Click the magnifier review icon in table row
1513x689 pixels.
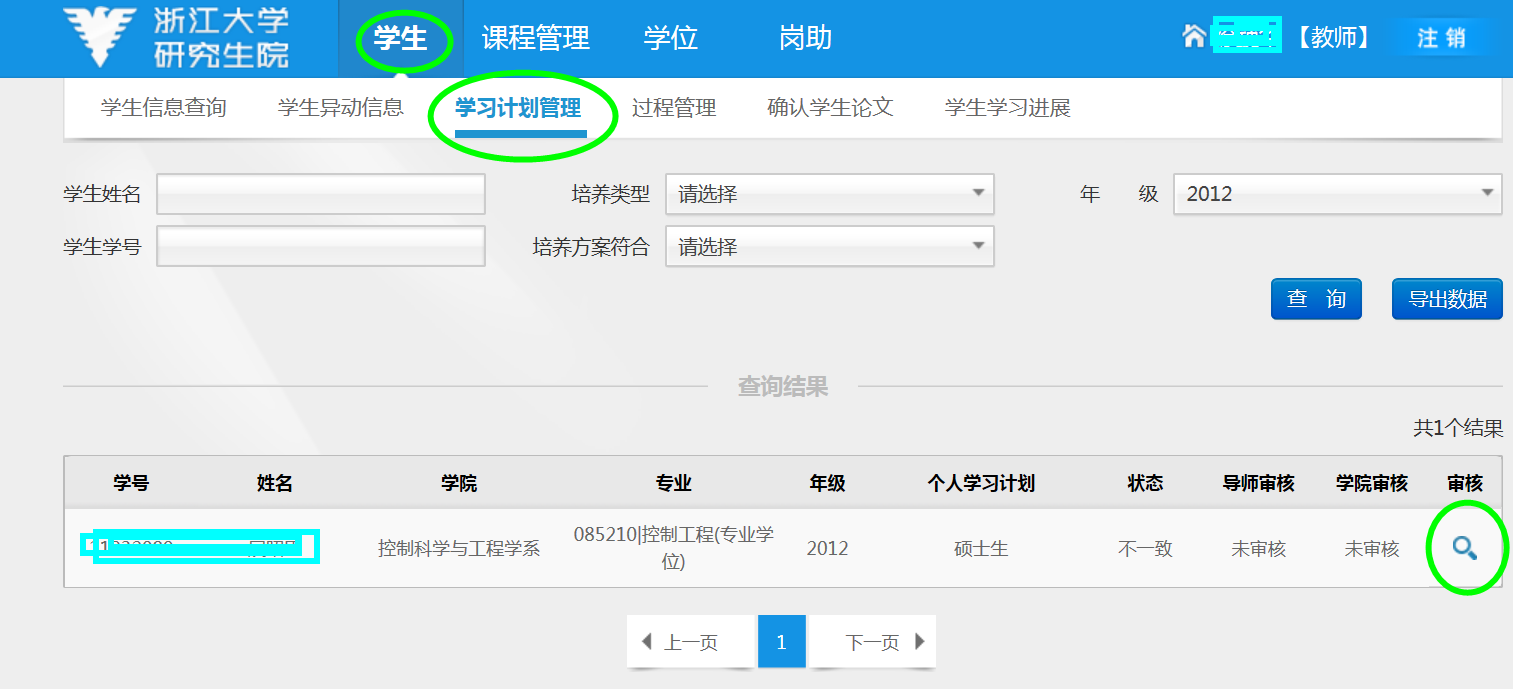pos(1464,548)
